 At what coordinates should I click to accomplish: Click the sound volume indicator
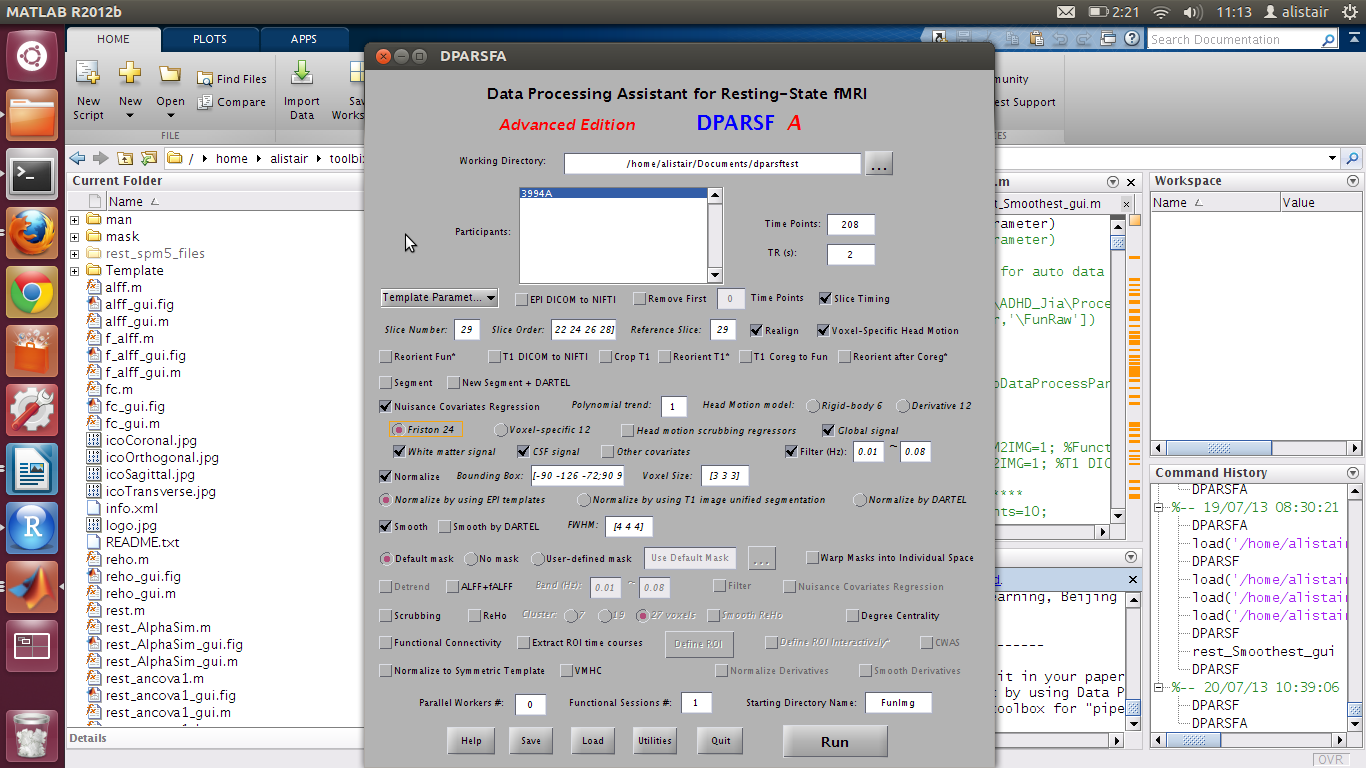tap(1195, 12)
